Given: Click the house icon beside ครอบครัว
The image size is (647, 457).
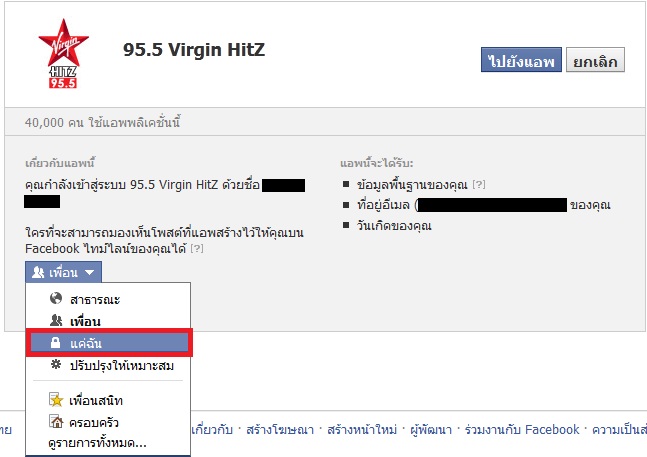Looking at the screenshot, I should tap(56, 422).
